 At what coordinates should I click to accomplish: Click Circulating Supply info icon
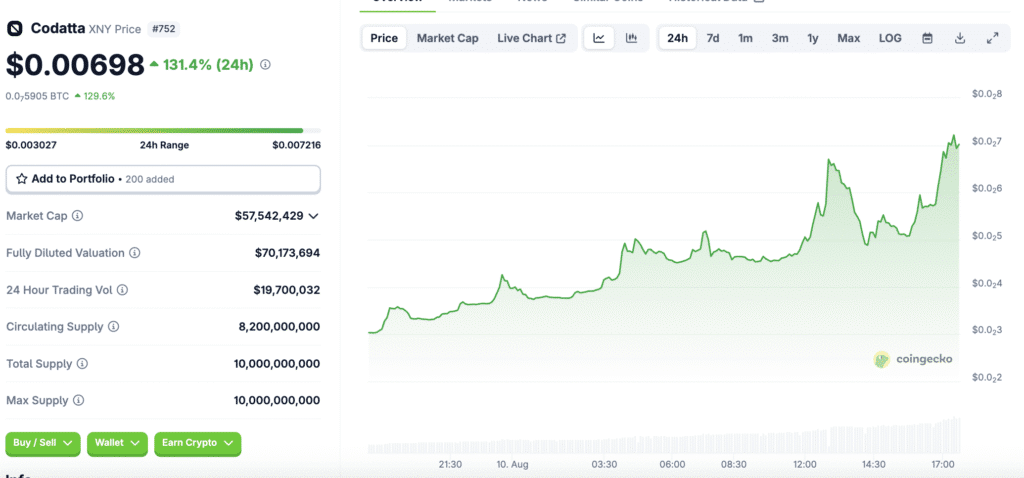click(114, 327)
